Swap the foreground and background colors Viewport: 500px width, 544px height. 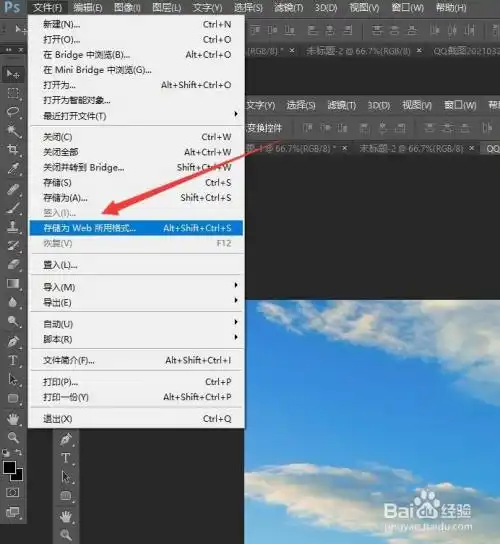[x=19, y=452]
